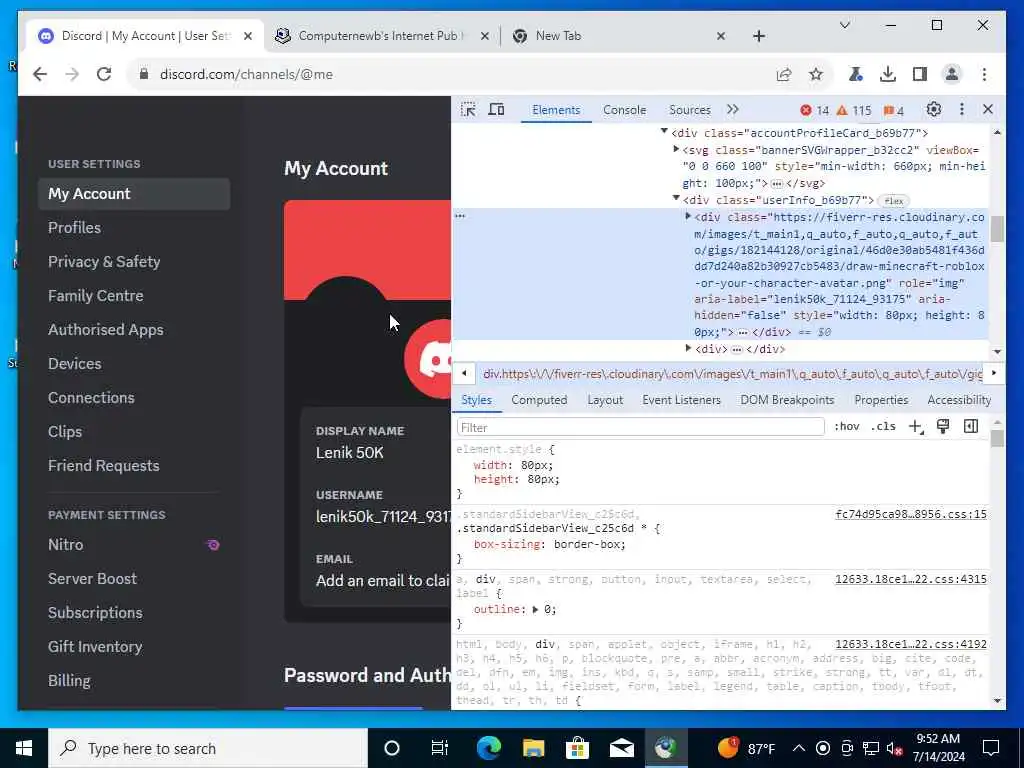The image size is (1024, 768).
Task: Open the Computed pane tab
Action: (x=539, y=400)
